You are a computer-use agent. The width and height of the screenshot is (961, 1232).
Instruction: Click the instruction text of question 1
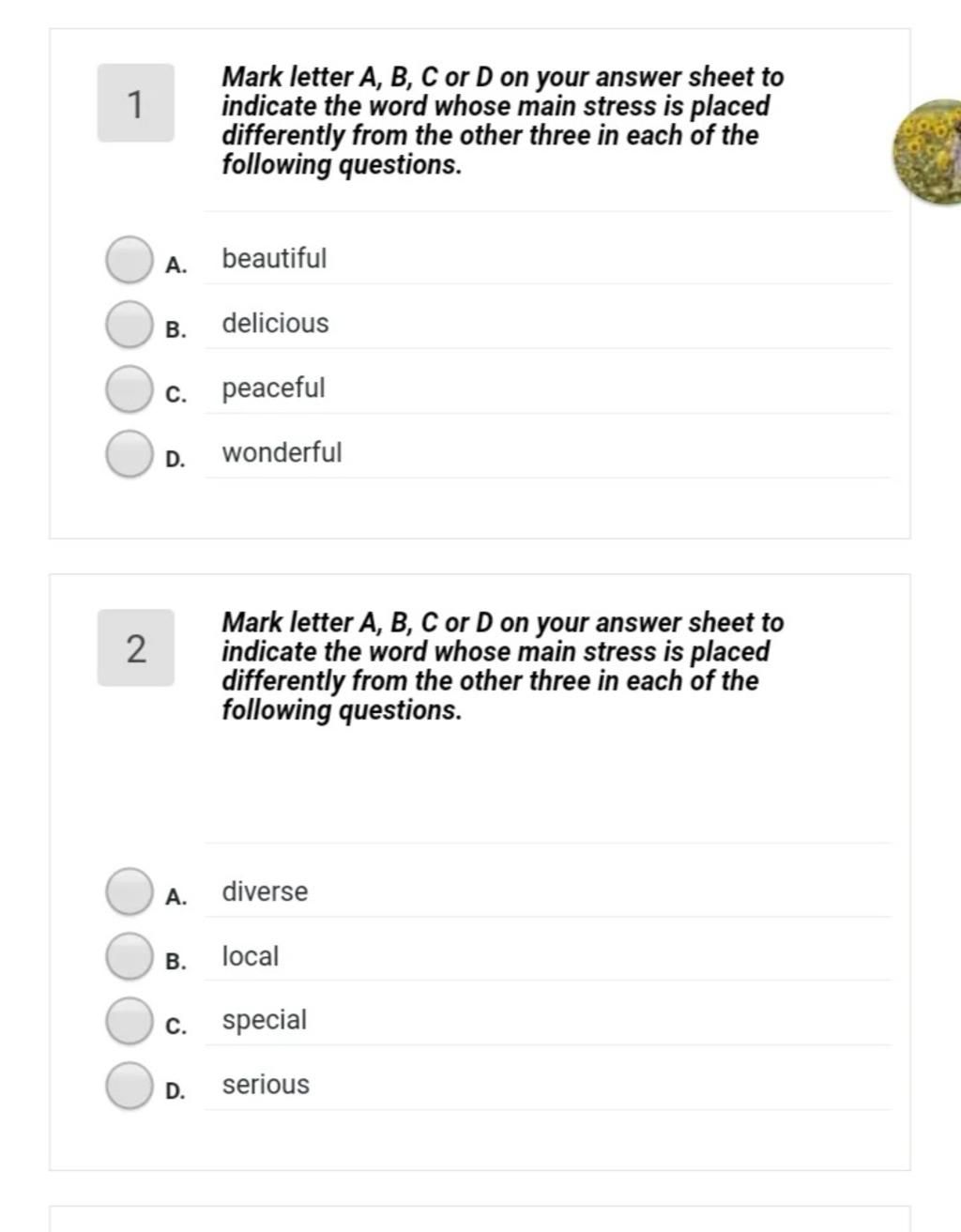[x=502, y=120]
